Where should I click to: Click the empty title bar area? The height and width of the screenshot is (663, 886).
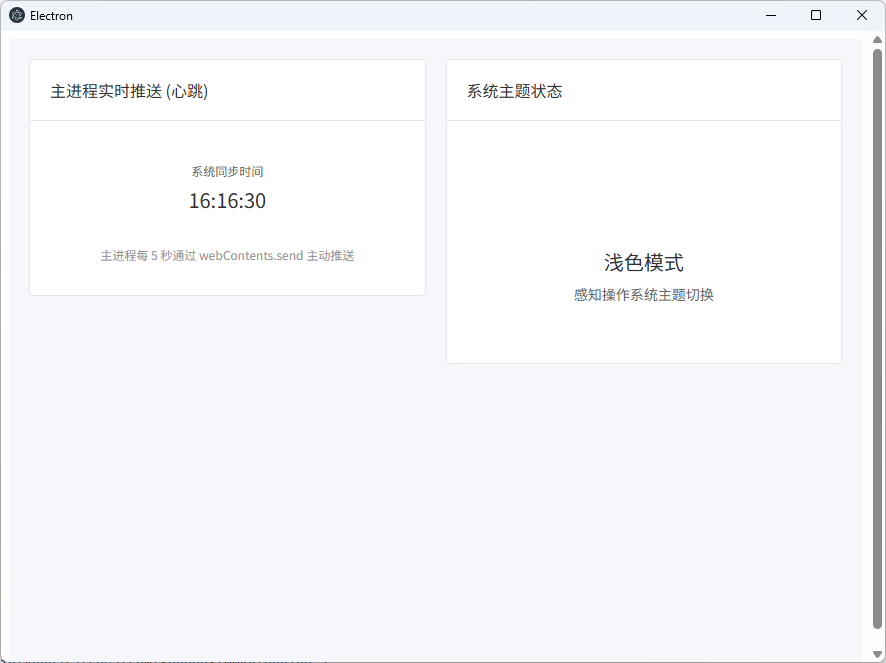click(400, 15)
